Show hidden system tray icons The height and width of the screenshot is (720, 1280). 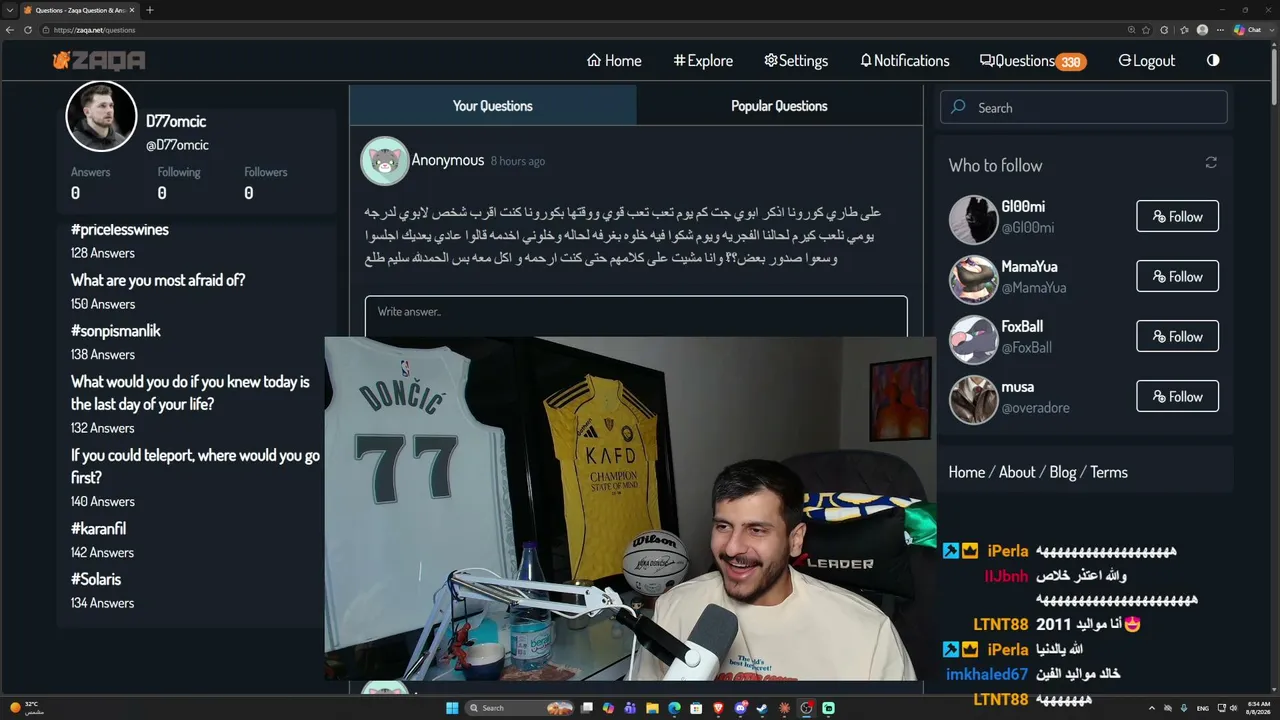(x=1151, y=708)
